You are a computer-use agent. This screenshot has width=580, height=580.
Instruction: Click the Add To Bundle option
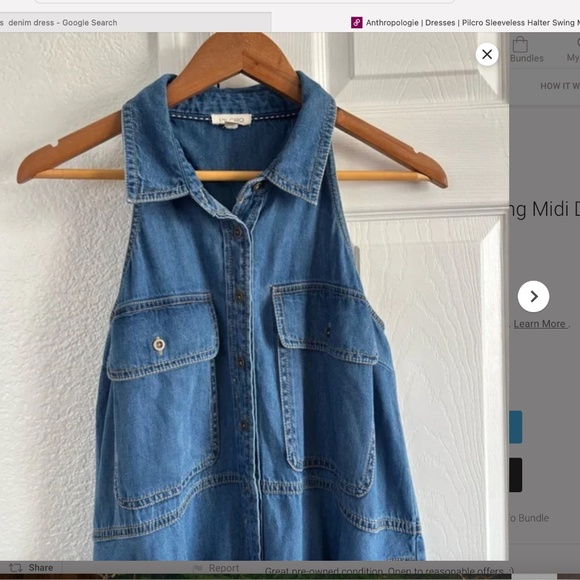(x=529, y=518)
